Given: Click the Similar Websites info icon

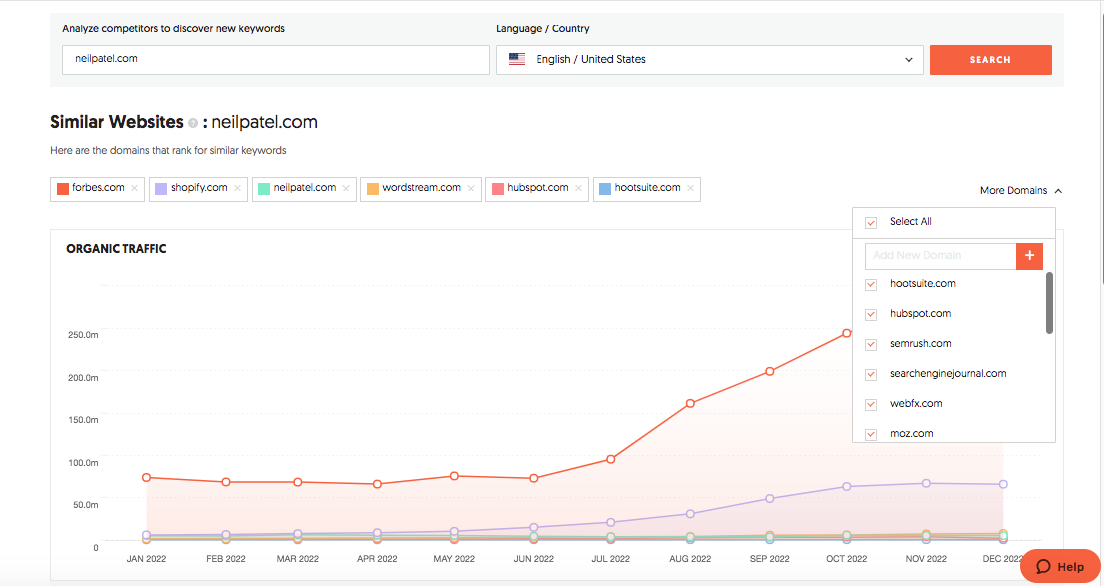Looking at the screenshot, I should click(x=193, y=123).
